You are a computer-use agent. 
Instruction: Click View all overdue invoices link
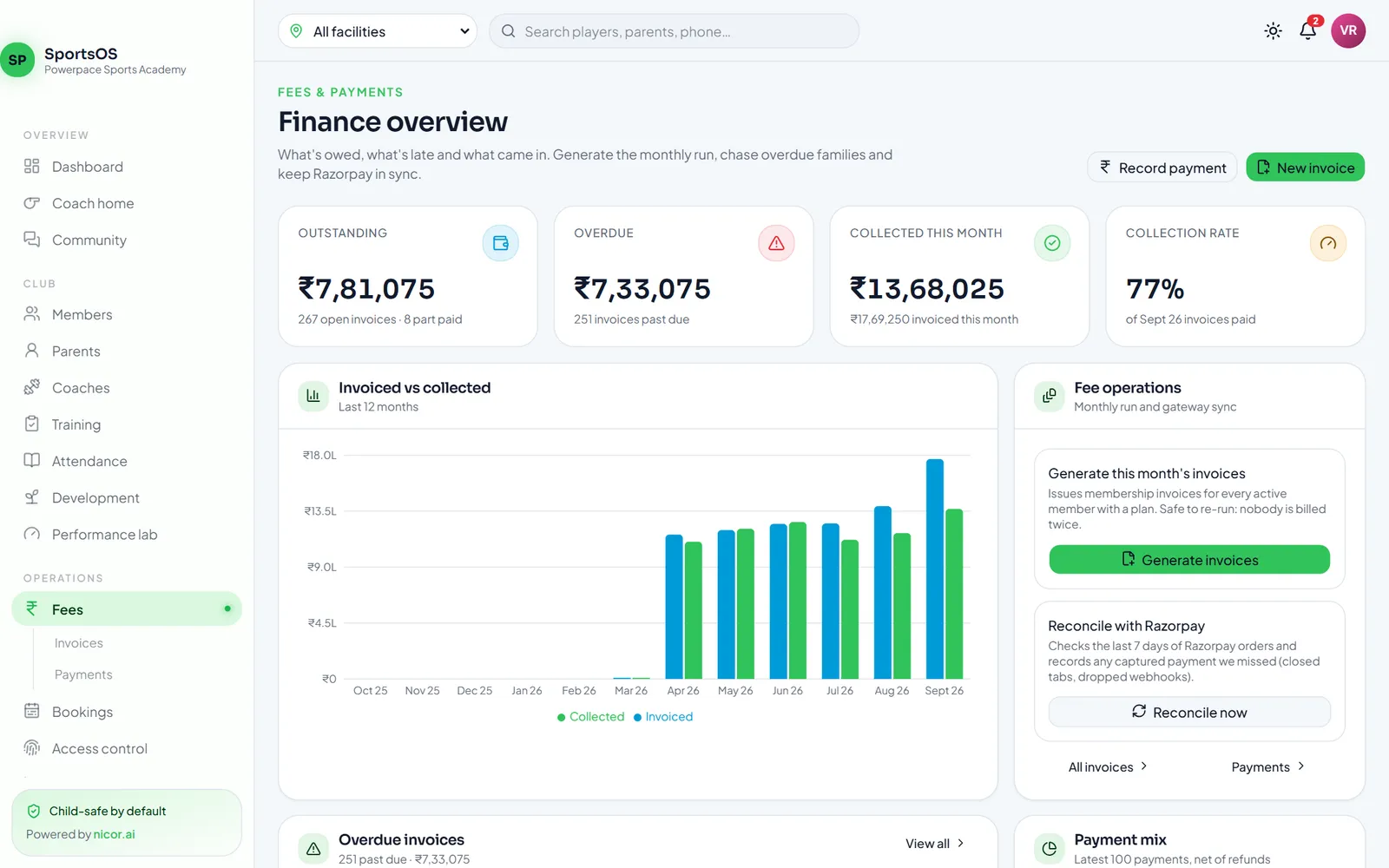click(x=935, y=844)
